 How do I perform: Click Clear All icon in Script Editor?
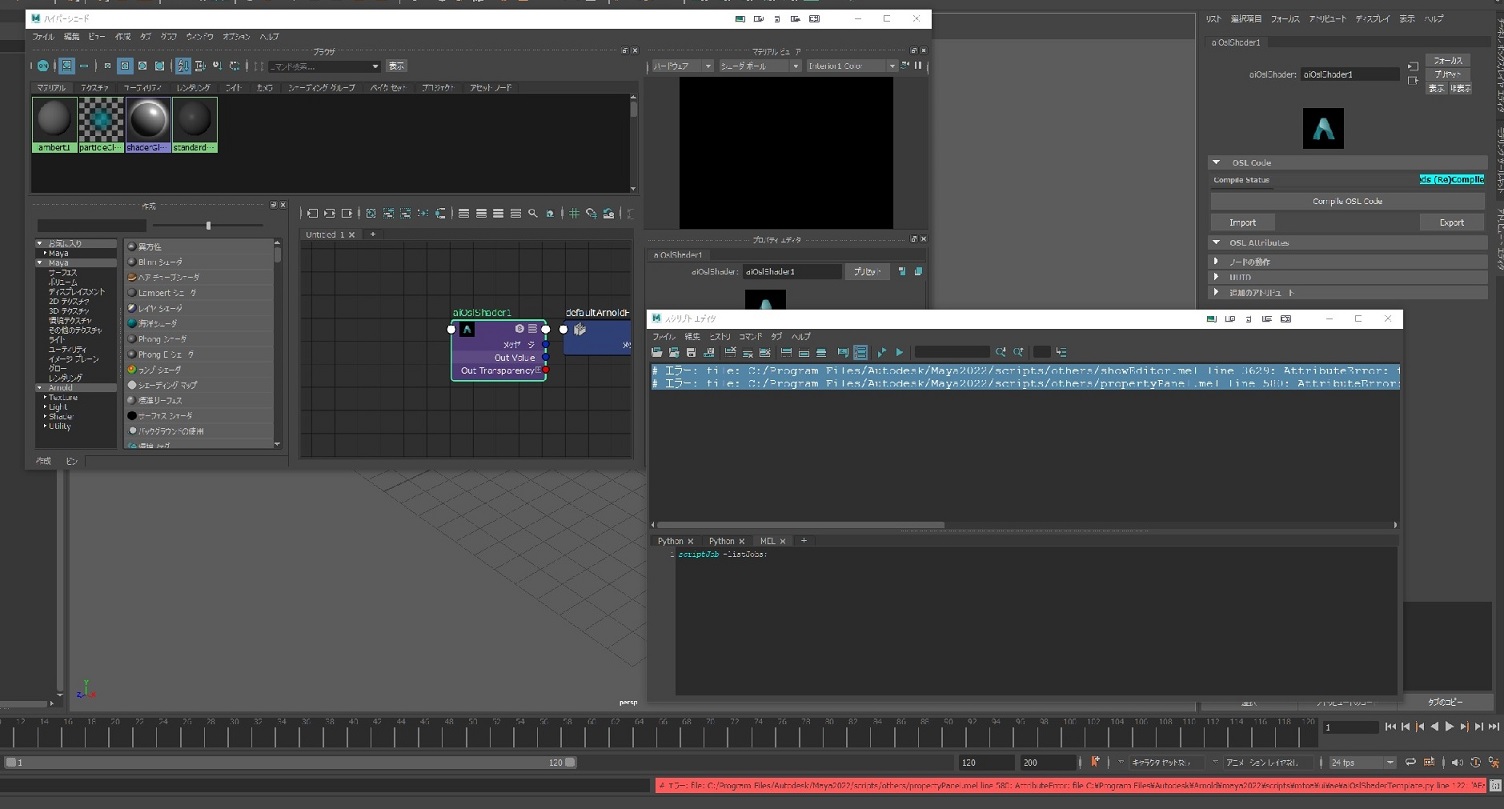click(x=765, y=353)
